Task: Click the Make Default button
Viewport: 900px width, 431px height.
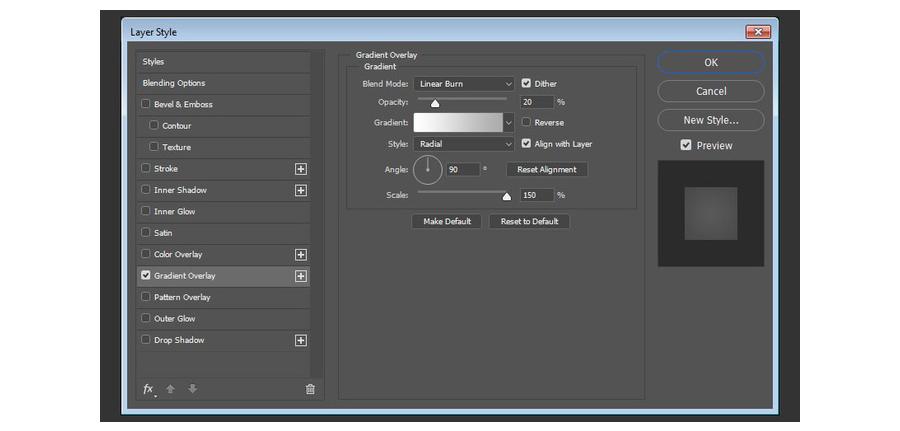Action: 447,221
